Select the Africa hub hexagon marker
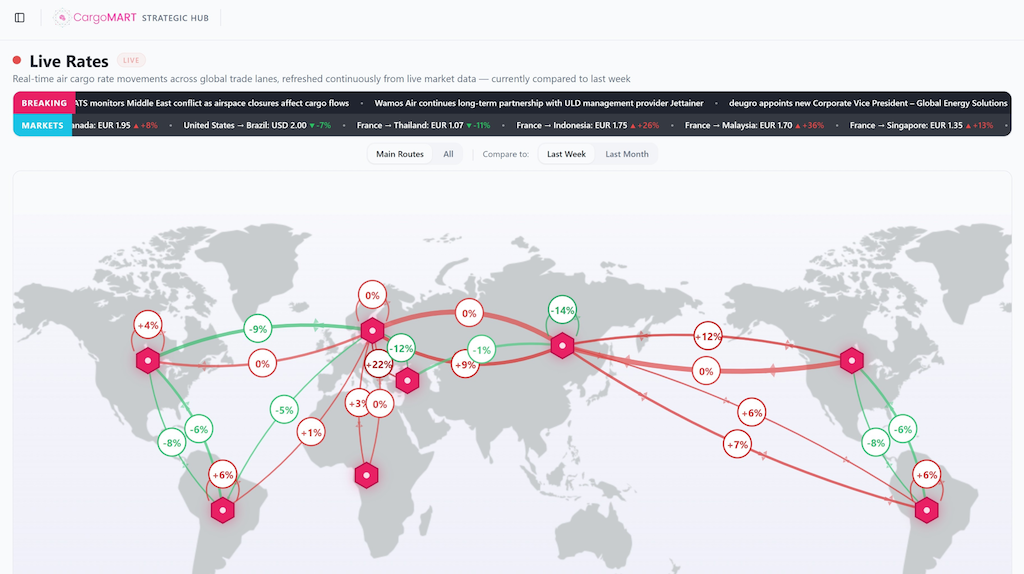This screenshot has width=1024, height=574. (x=367, y=476)
